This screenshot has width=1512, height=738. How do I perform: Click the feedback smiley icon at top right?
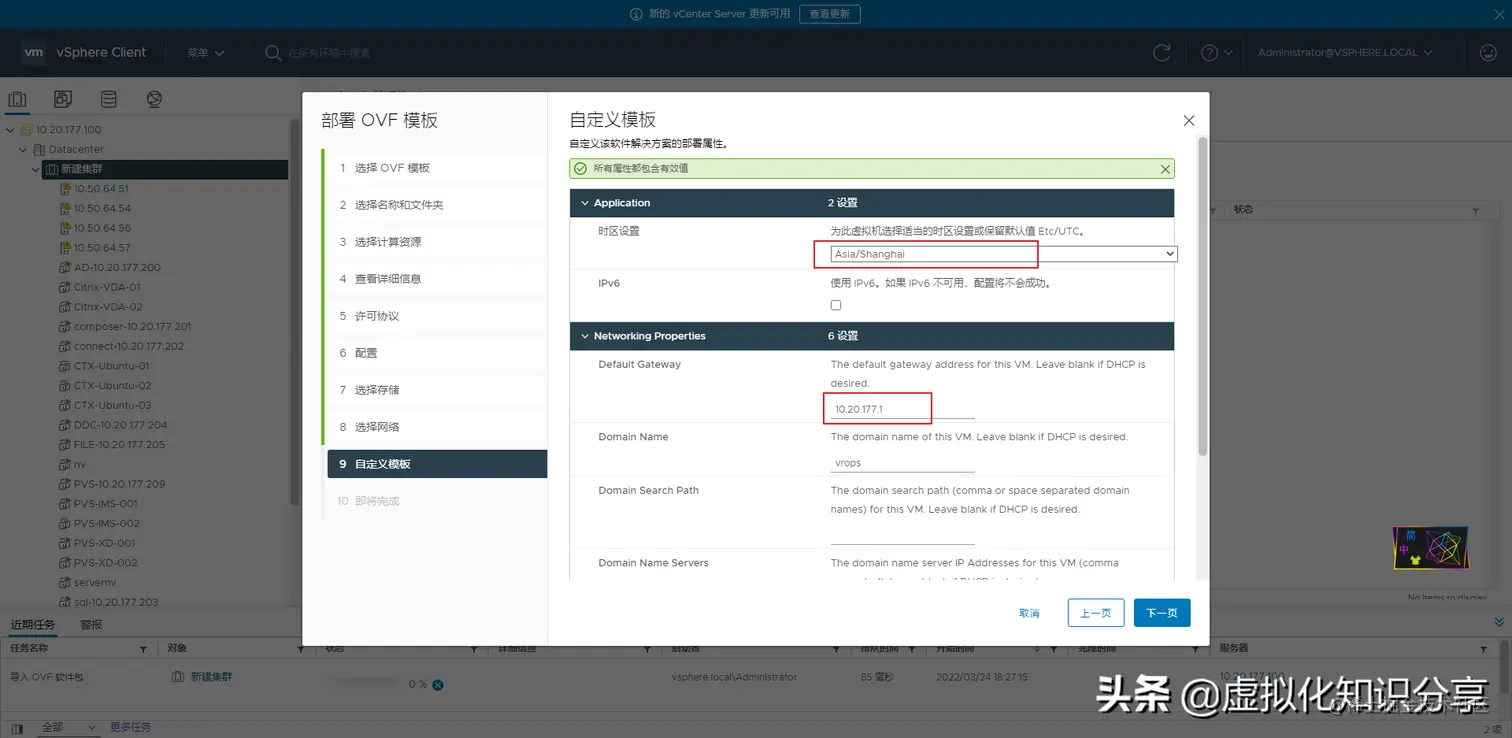tap(1488, 52)
